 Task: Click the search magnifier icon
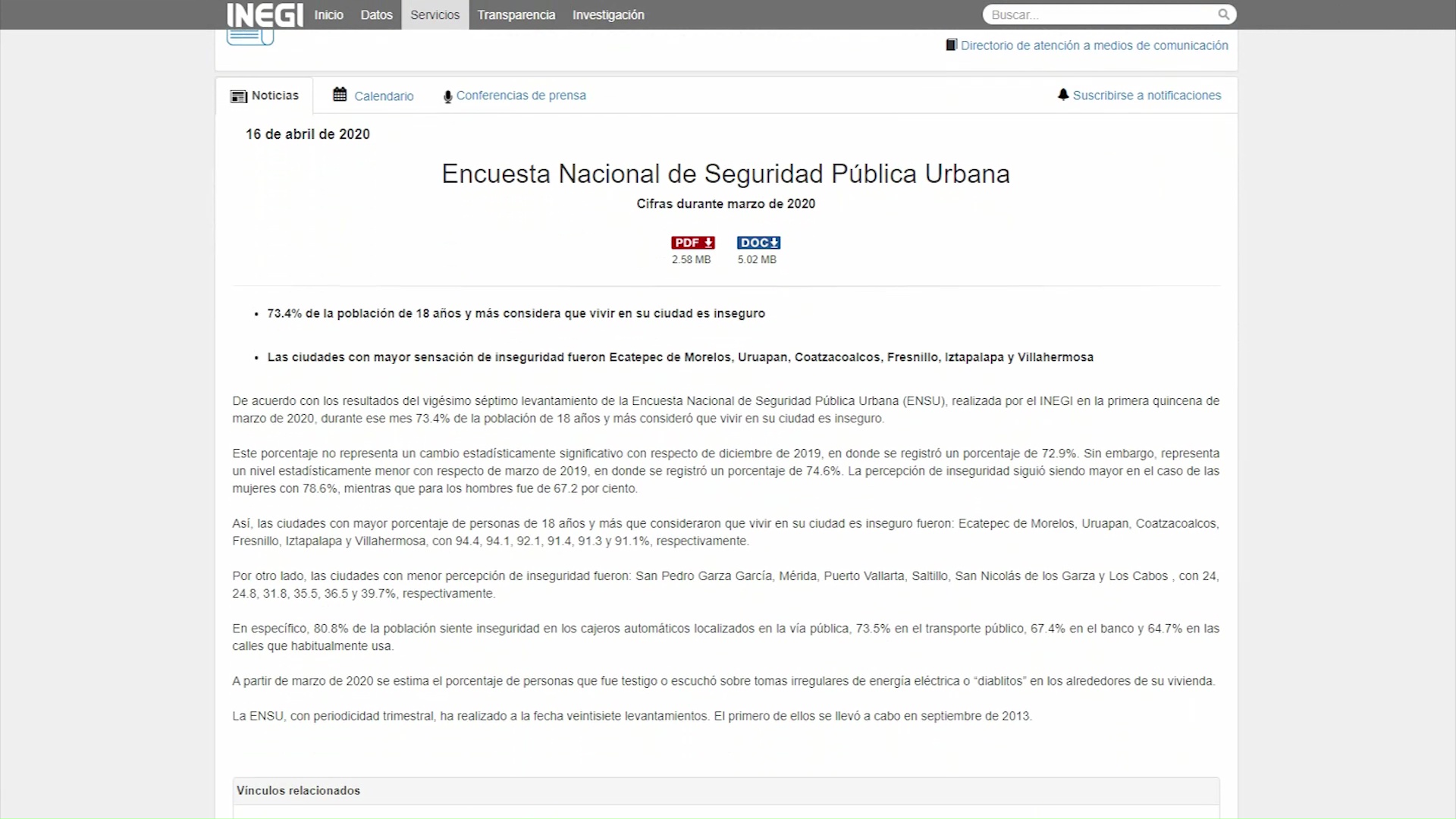tap(1223, 14)
